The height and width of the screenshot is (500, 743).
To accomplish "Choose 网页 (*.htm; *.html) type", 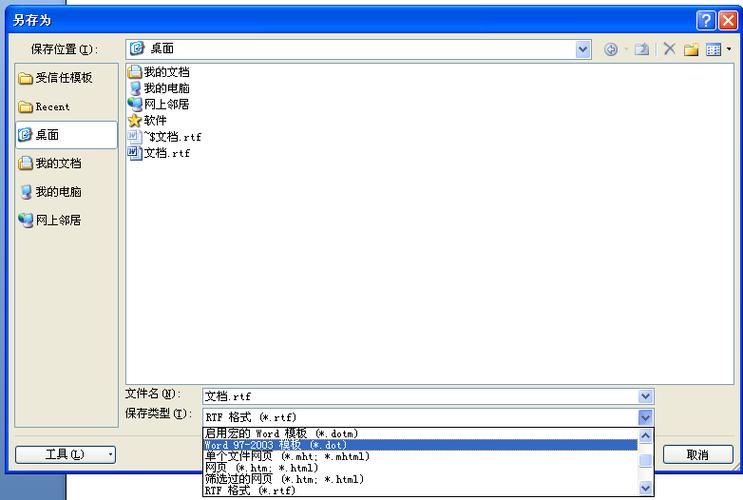I will pyautogui.click(x=420, y=468).
